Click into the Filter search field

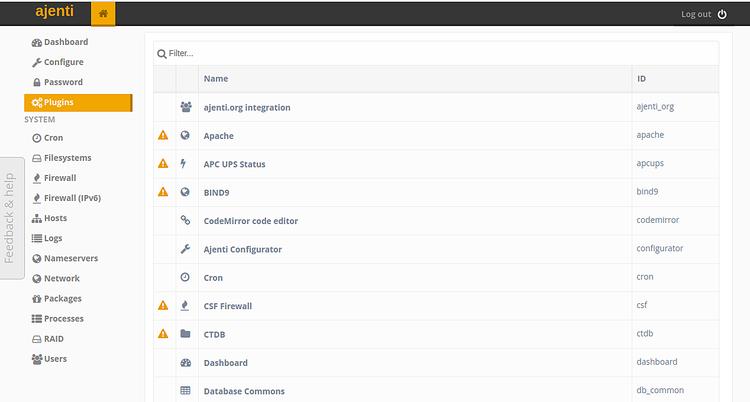pos(435,53)
